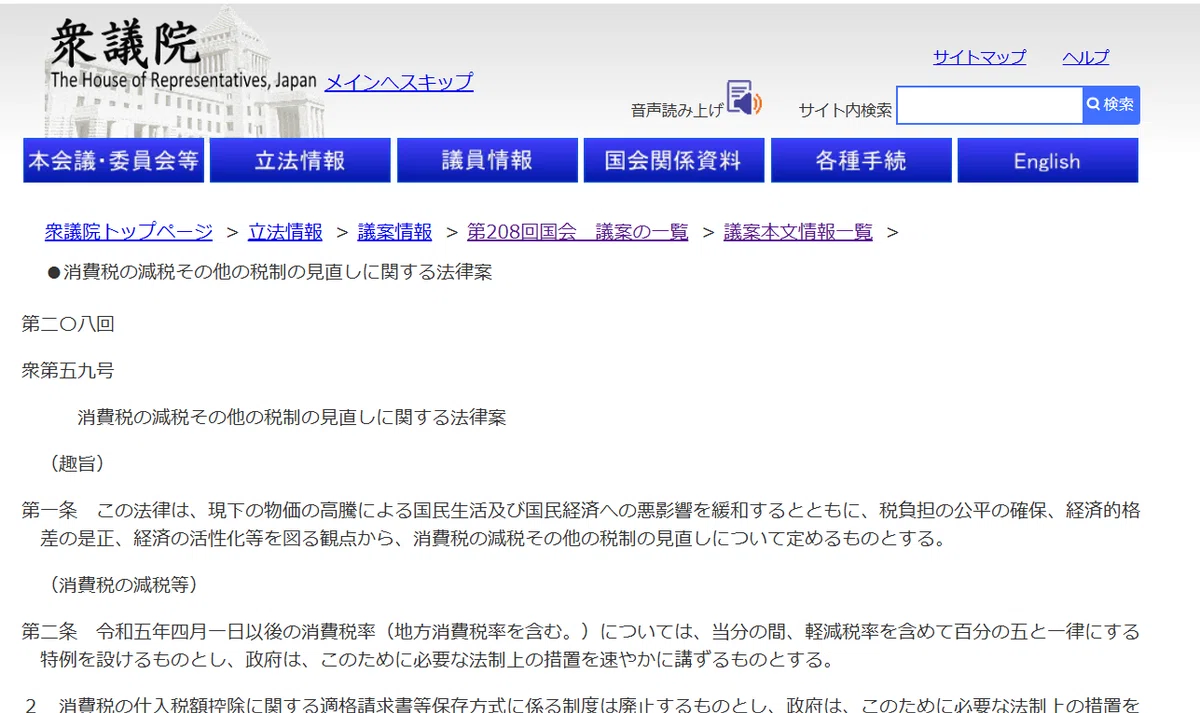Select the 議員情報 navigation tab
This screenshot has width=1200, height=713.
coord(487,160)
